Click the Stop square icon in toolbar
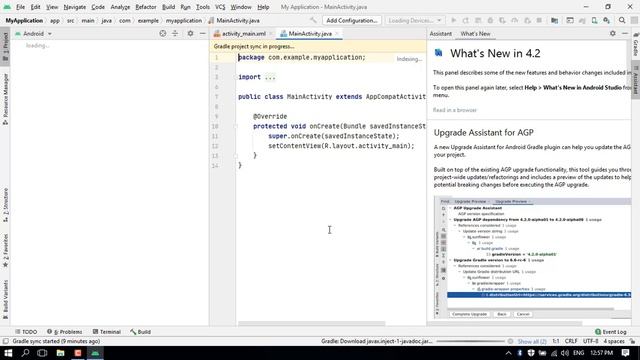The image size is (640, 360). 539,20
